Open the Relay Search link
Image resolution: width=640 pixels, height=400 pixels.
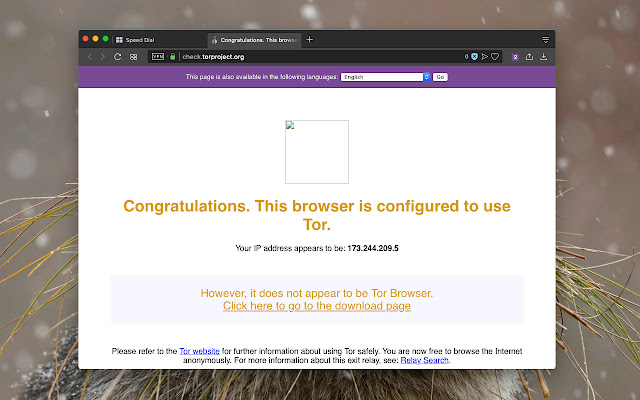(424, 360)
